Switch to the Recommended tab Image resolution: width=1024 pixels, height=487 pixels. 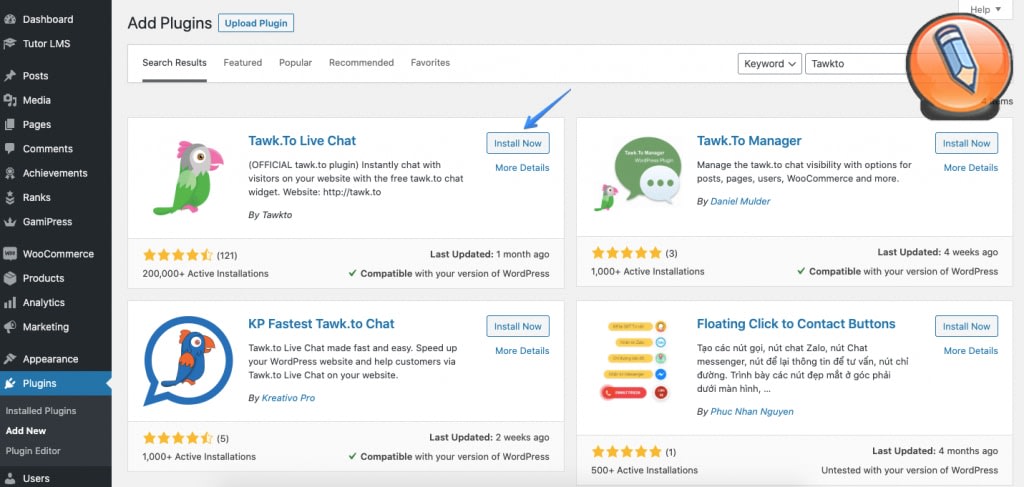pos(361,63)
